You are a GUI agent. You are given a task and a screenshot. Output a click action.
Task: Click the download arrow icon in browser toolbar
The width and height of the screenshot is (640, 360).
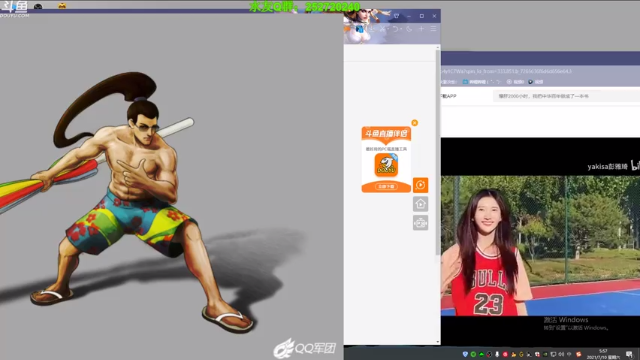tap(372, 29)
